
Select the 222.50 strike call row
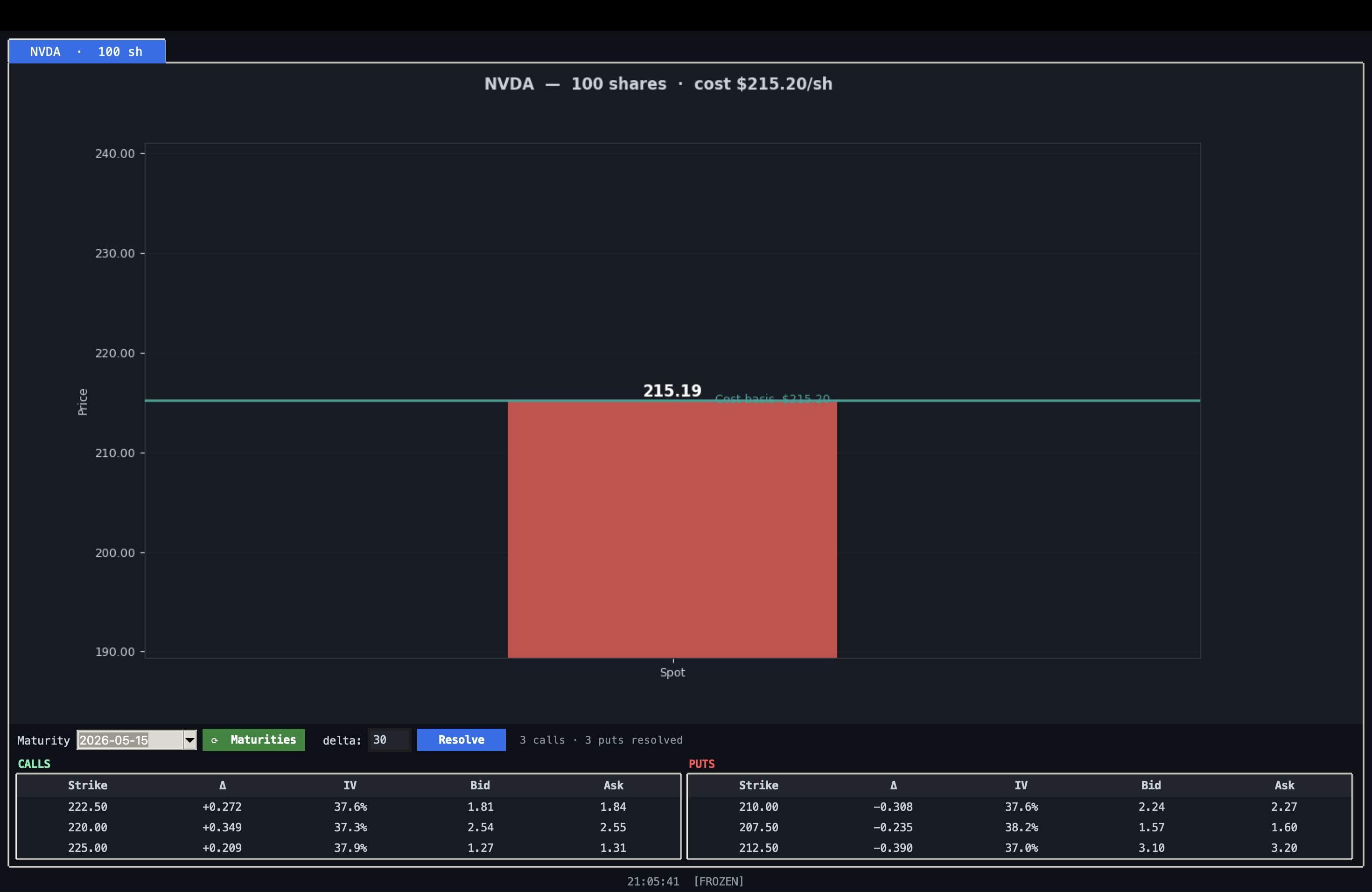[348, 807]
